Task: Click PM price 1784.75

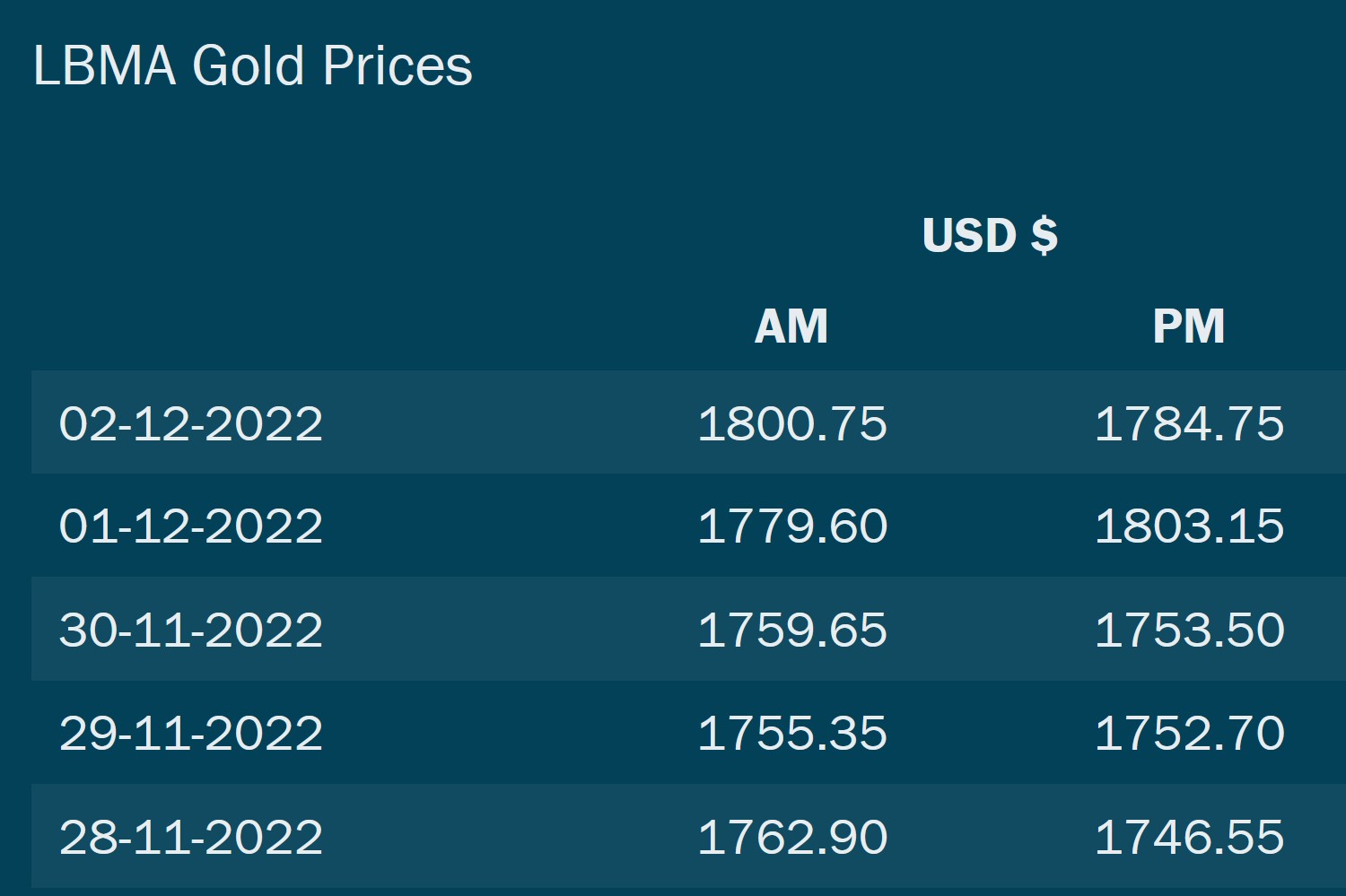Action: tap(1190, 423)
